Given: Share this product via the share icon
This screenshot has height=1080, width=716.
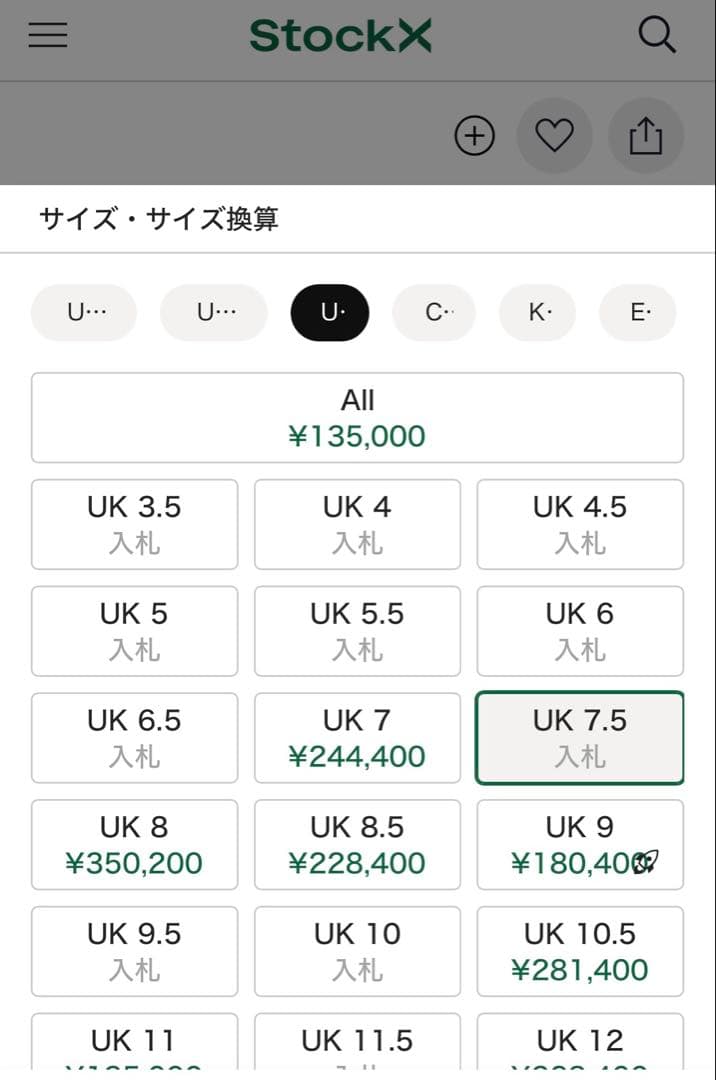Looking at the screenshot, I should tap(646, 135).
